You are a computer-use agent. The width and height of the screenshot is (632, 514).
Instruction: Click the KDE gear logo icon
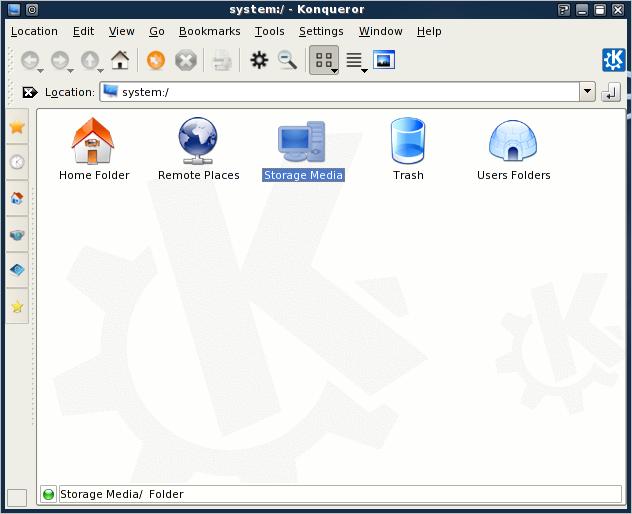click(x=613, y=60)
